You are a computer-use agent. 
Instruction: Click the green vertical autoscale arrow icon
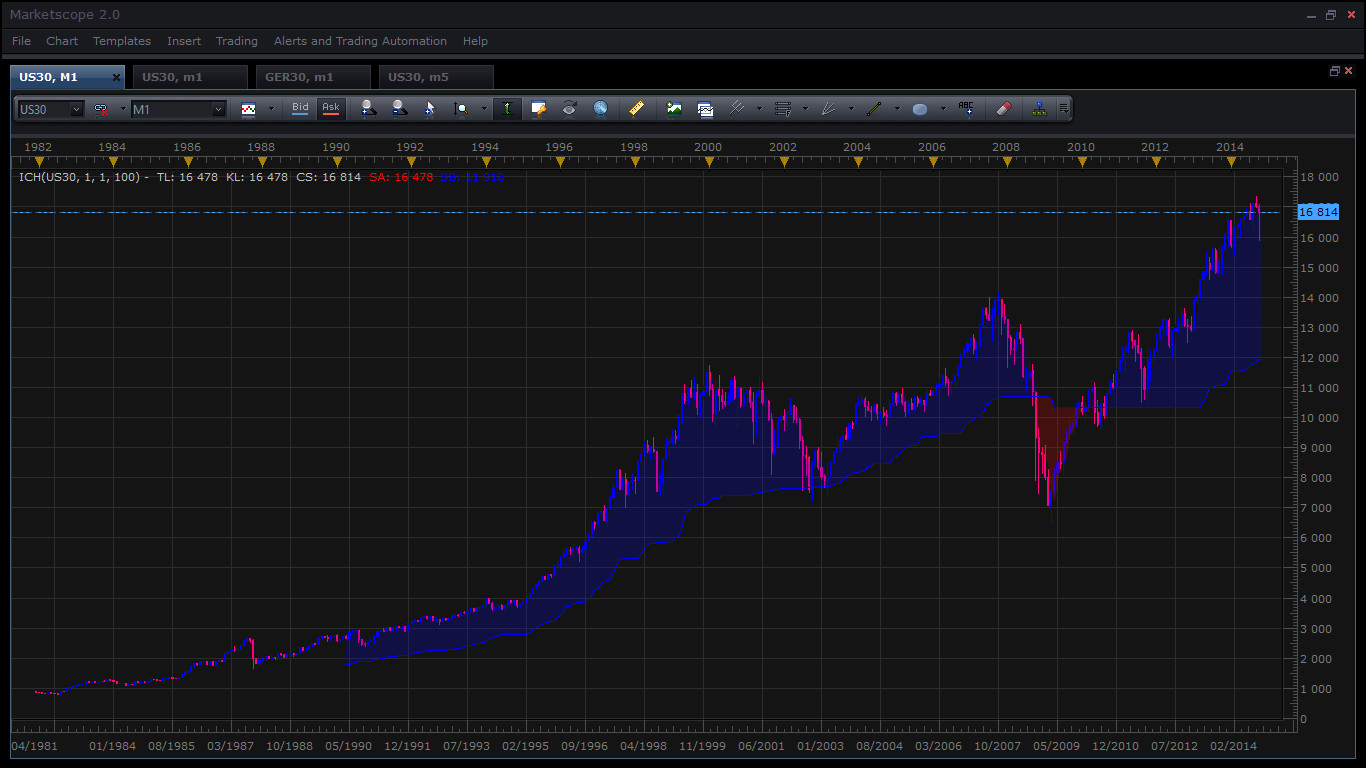coord(507,109)
